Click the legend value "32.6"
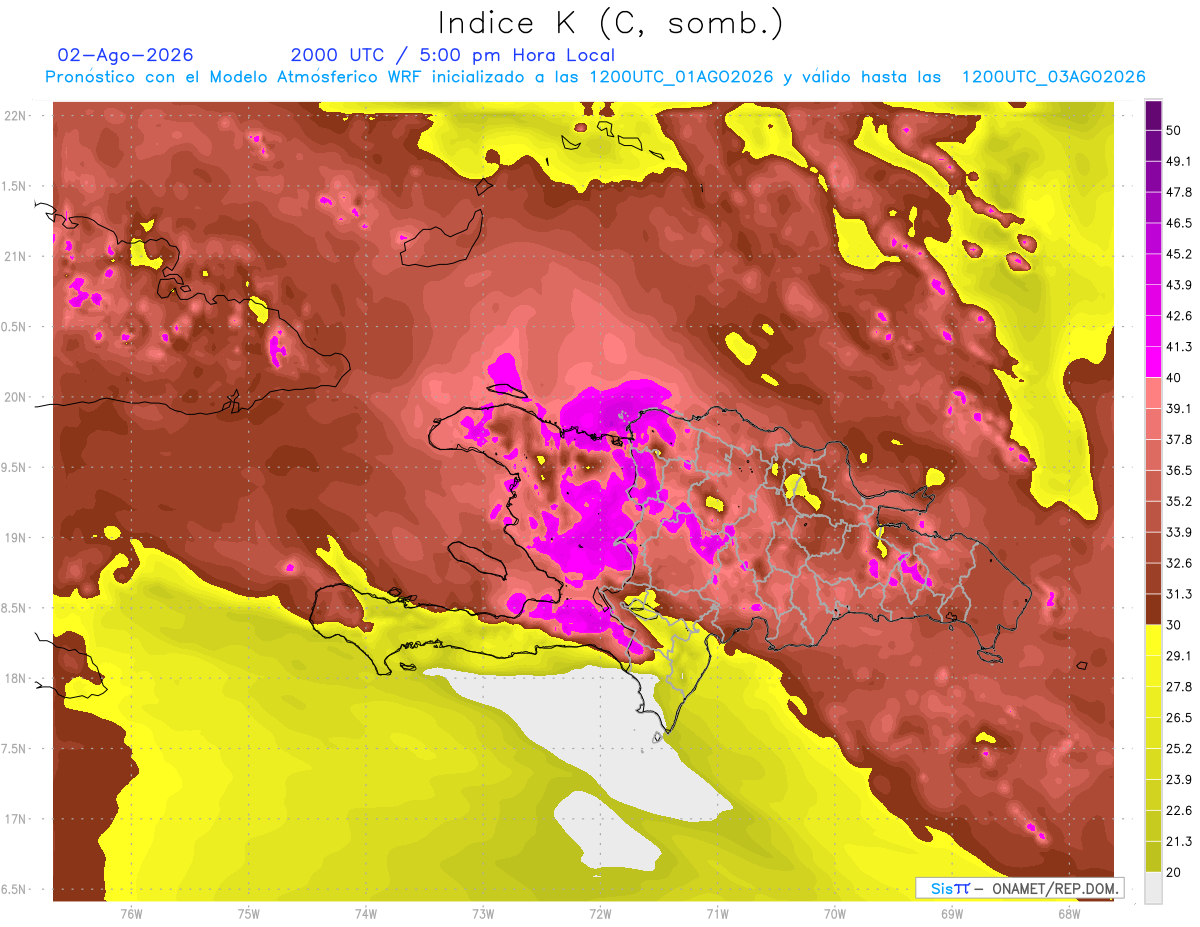This screenshot has width=1200, height=927. point(1179,563)
